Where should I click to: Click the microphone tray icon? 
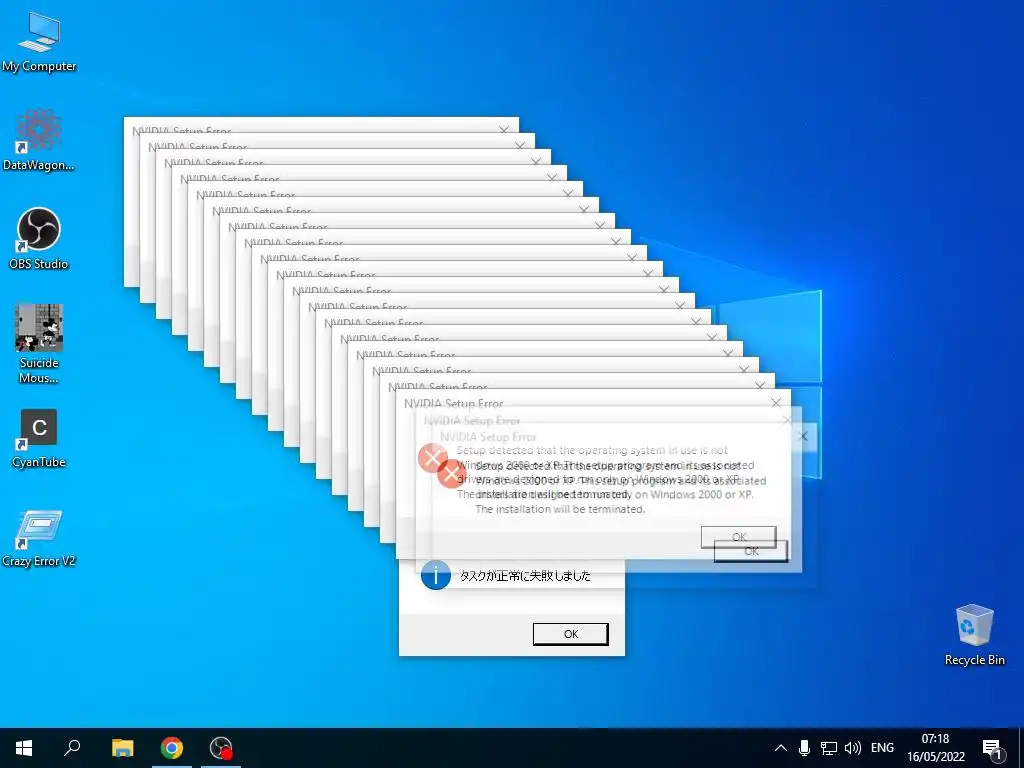(805, 748)
